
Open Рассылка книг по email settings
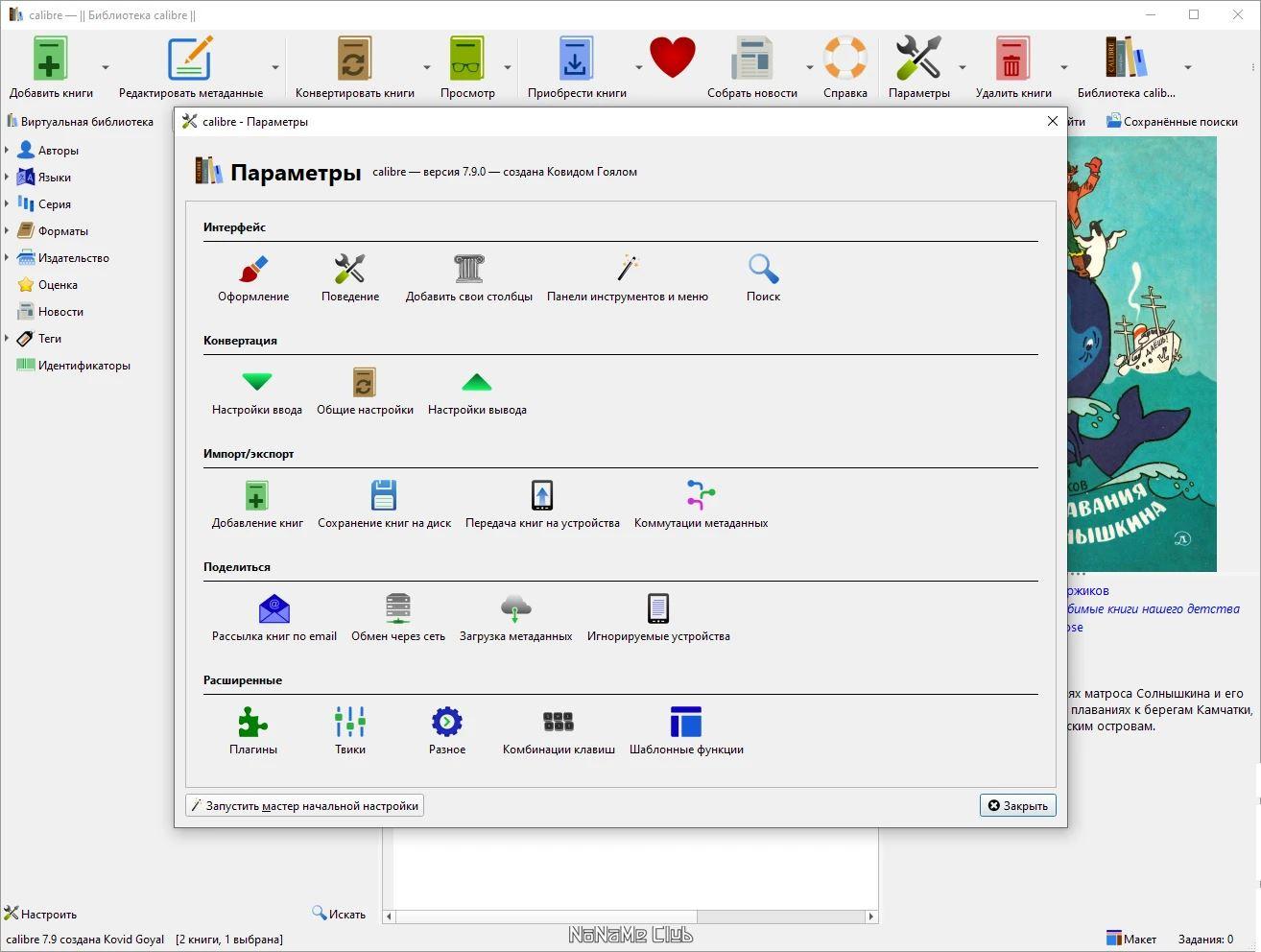(274, 619)
